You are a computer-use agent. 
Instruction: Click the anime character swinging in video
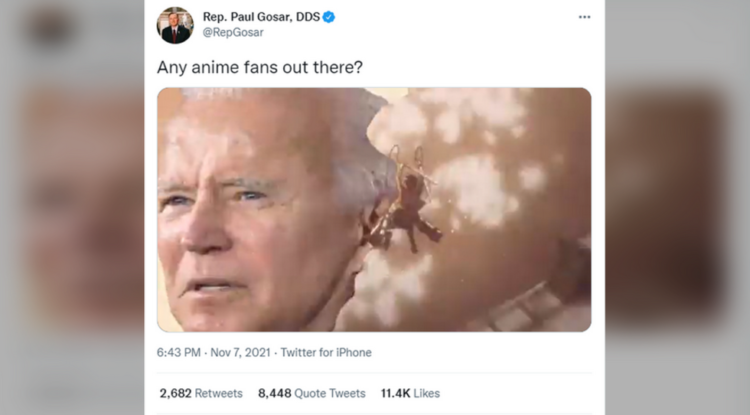[x=407, y=202]
